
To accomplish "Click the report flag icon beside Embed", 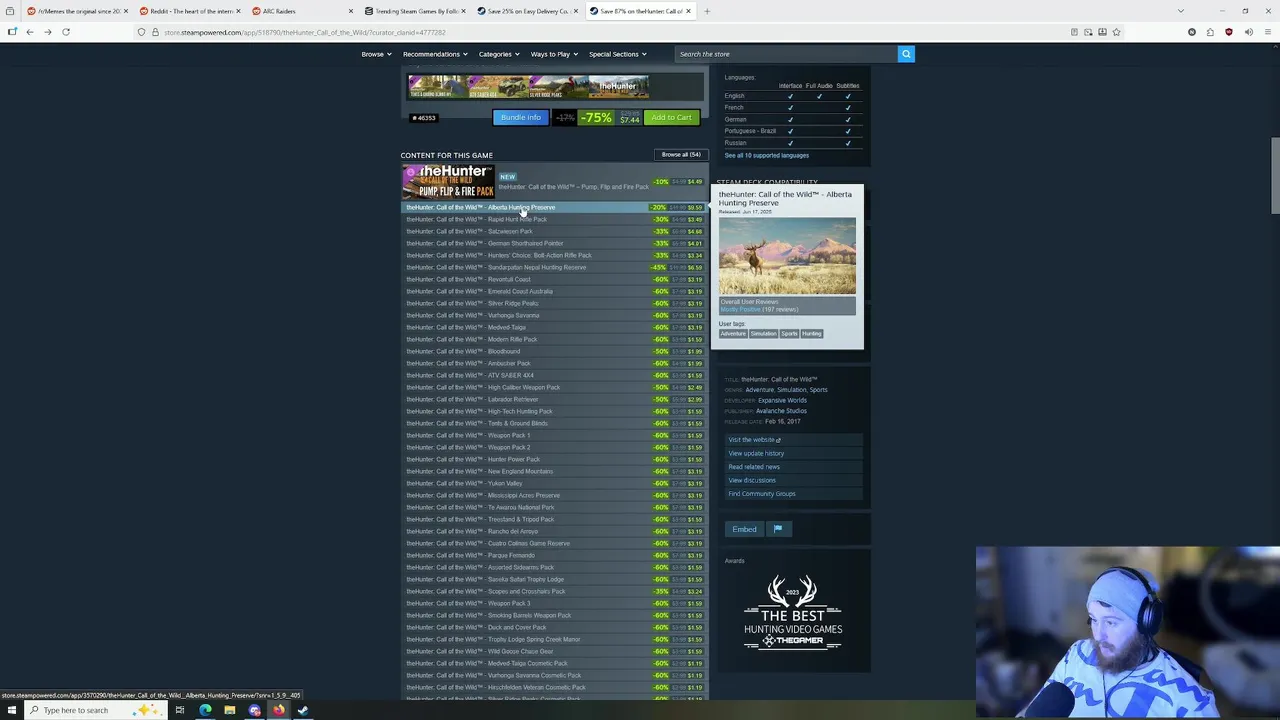I will 778,529.
